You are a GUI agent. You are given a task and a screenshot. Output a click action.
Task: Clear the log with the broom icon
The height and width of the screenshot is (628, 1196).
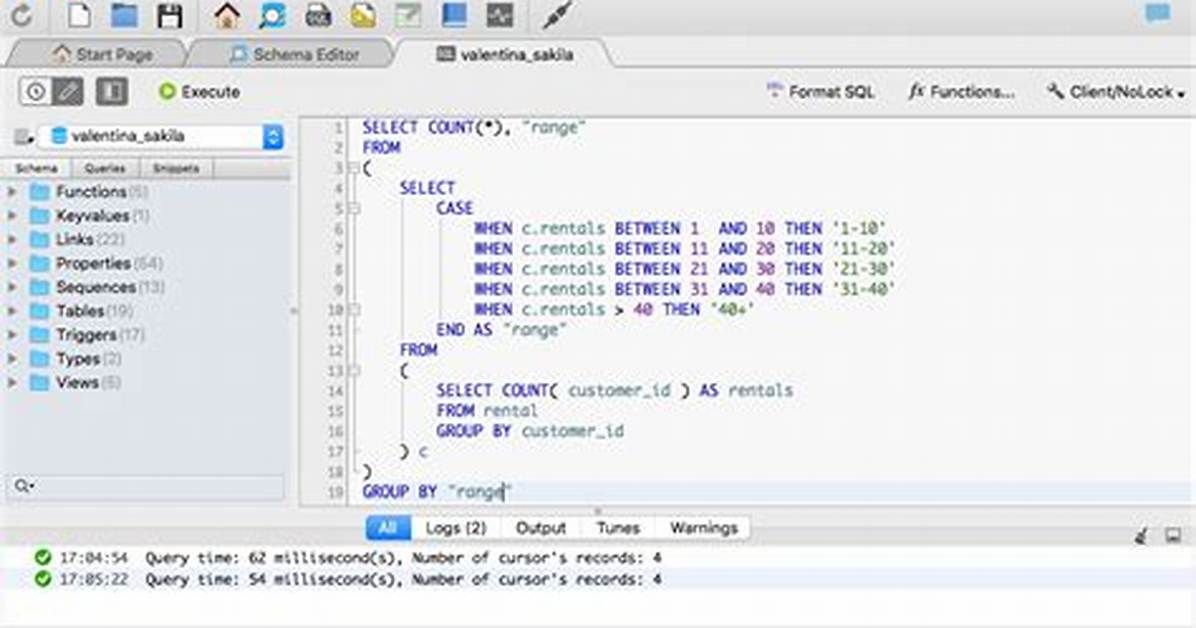[x=1142, y=536]
